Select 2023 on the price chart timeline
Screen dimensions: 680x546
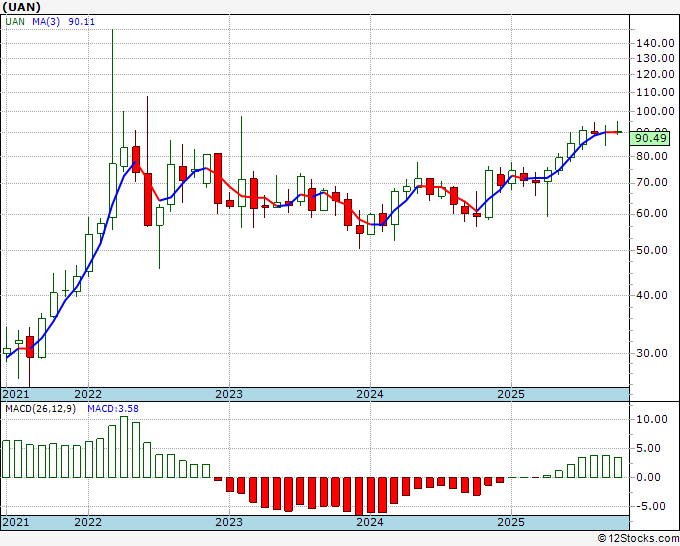(x=229, y=394)
